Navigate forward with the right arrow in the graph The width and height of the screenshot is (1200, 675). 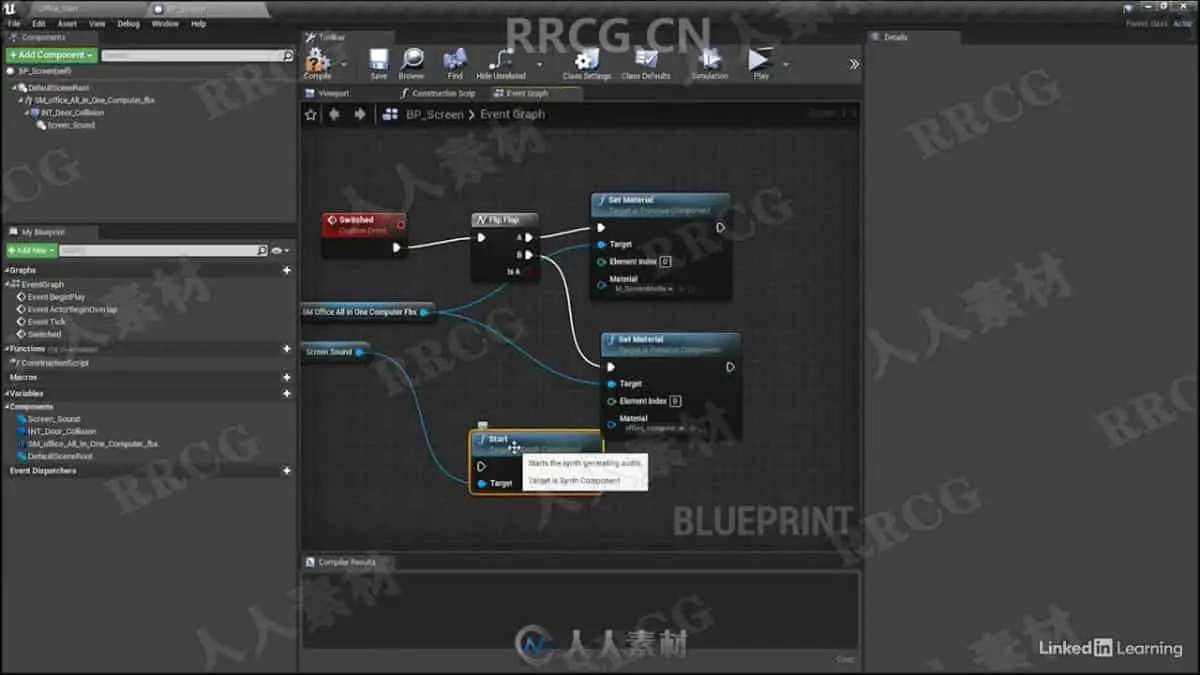(360, 114)
